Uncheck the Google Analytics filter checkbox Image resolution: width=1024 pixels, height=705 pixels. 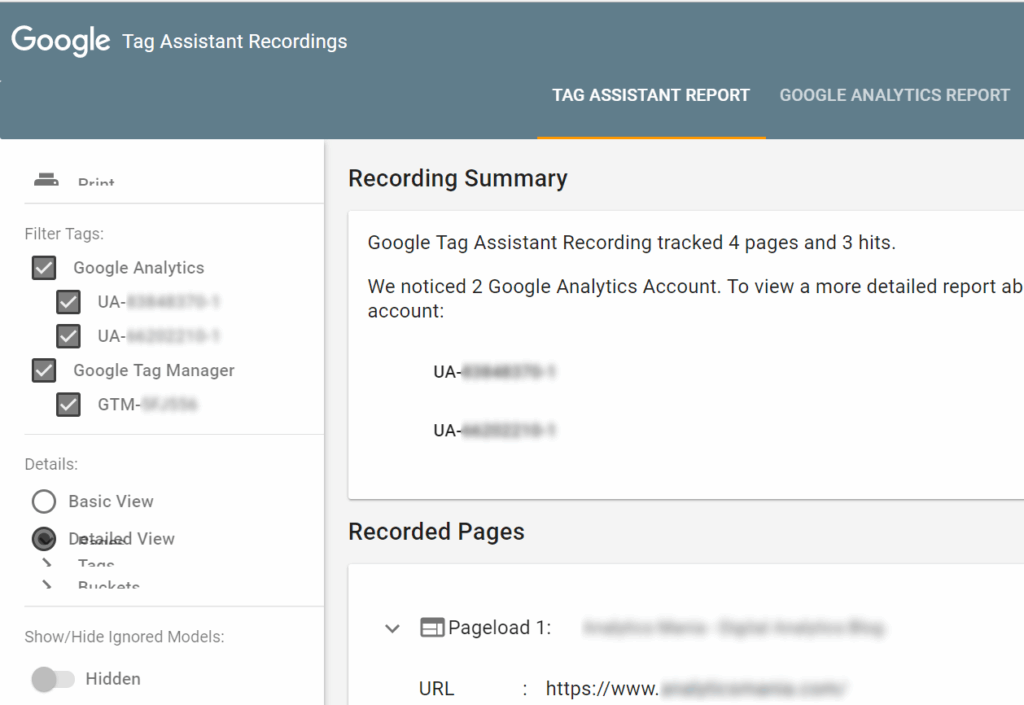tap(44, 268)
